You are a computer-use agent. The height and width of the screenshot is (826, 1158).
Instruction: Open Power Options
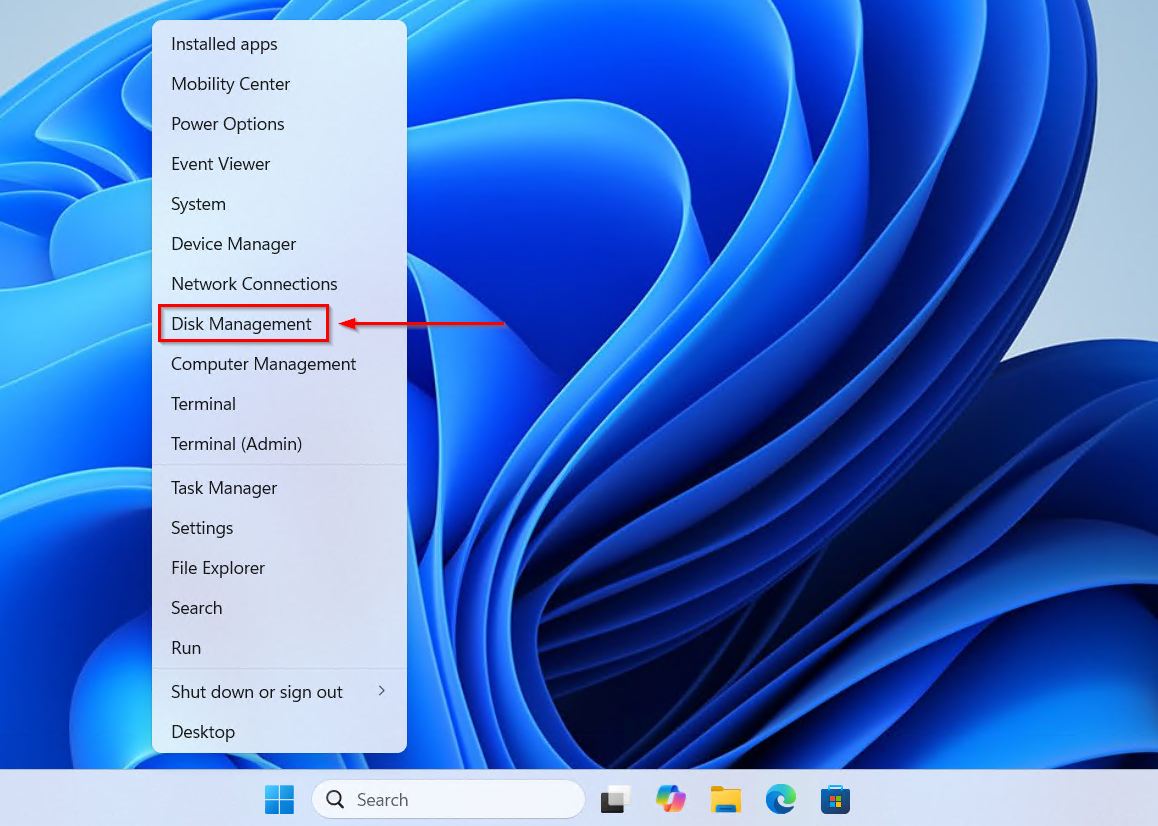(x=227, y=123)
